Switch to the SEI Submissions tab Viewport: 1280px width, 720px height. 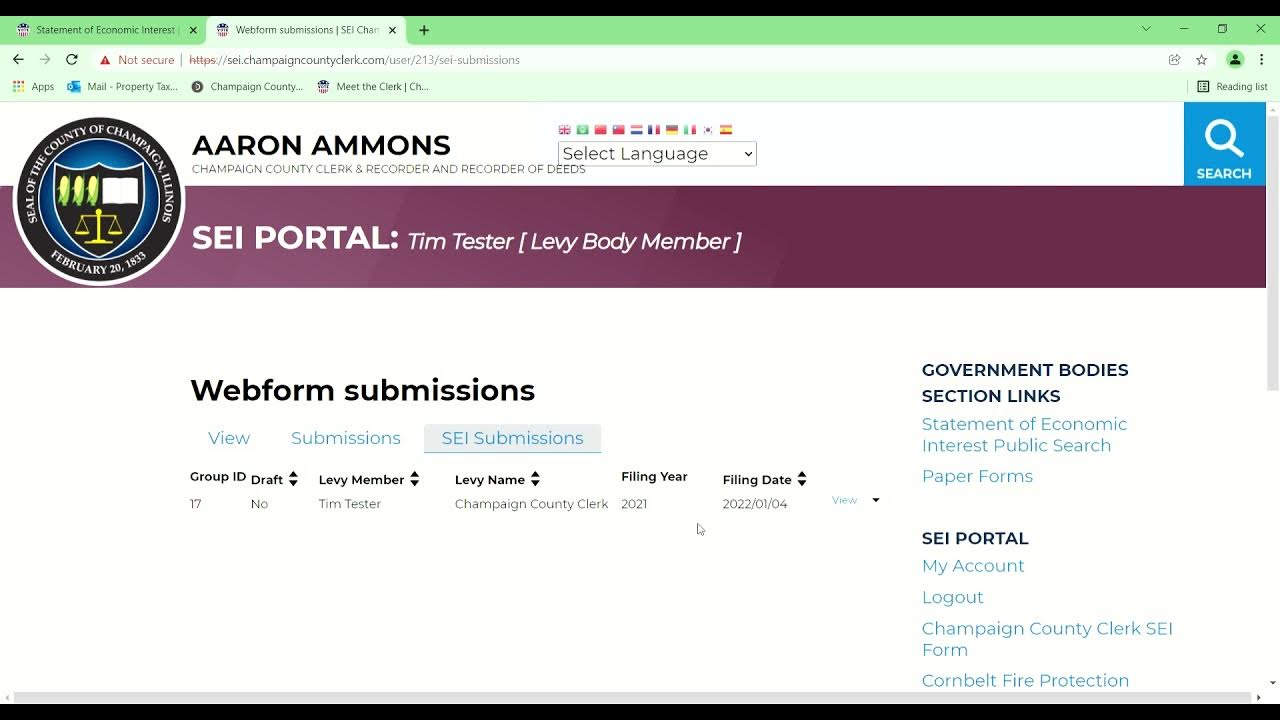[513, 438]
